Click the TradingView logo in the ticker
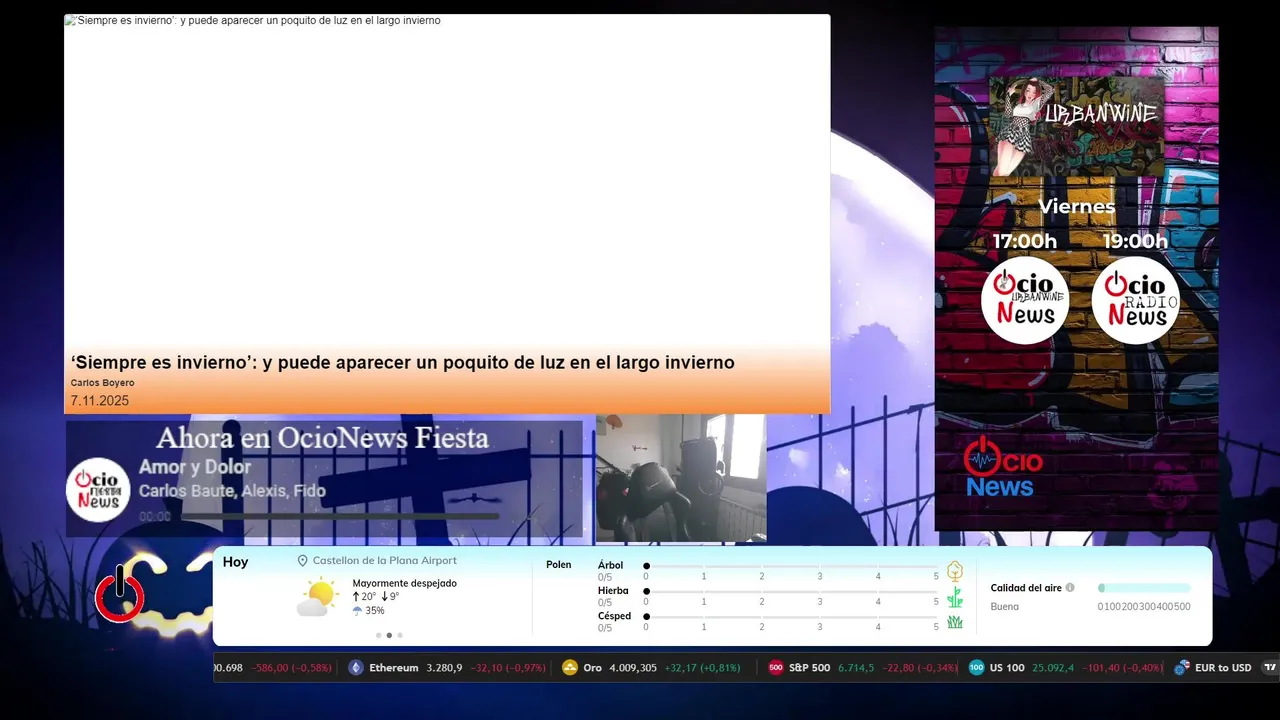Screen dimensions: 1280x720 point(1270,668)
